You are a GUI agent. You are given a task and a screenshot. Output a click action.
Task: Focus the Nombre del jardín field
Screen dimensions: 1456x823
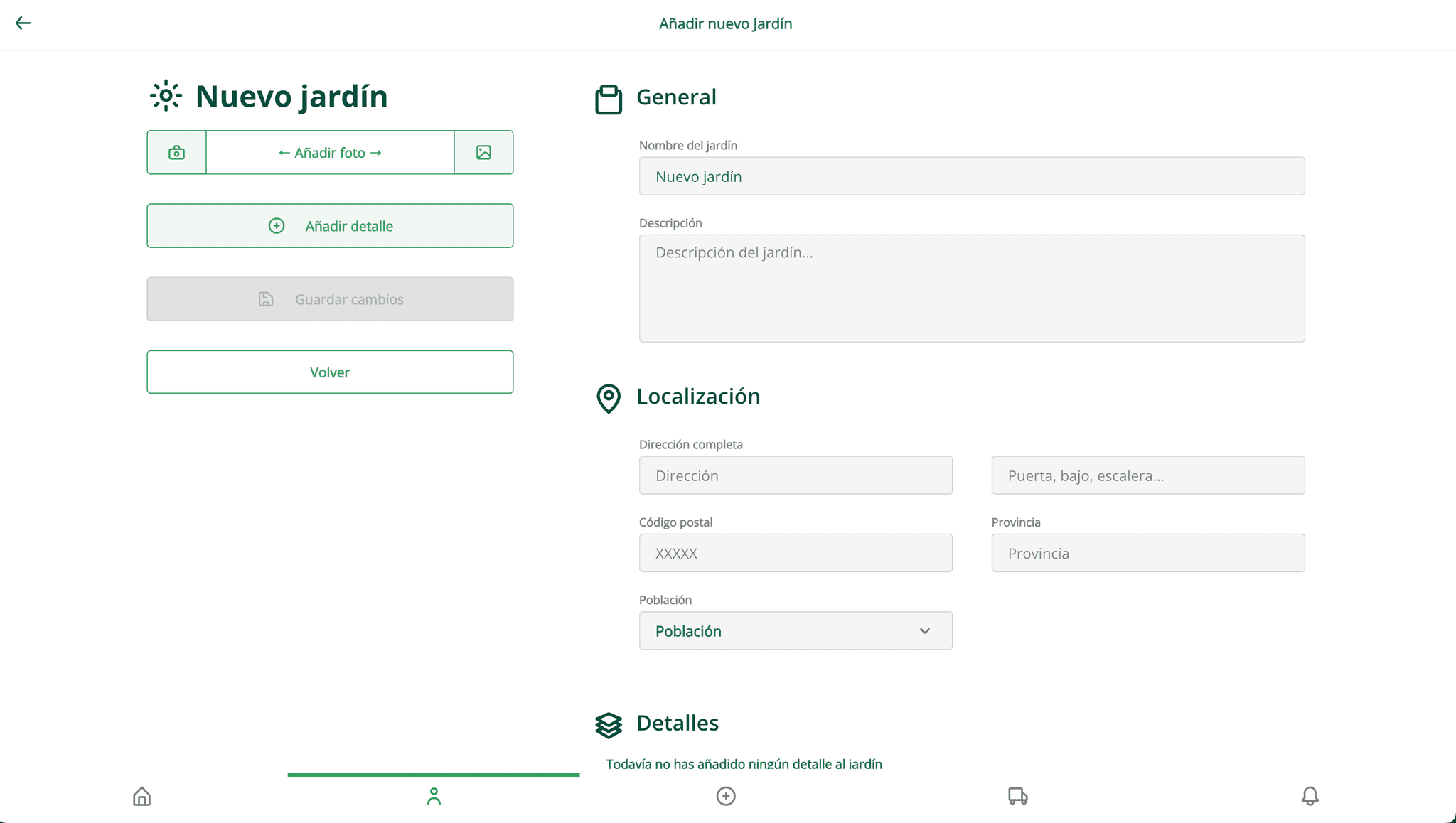click(x=971, y=176)
